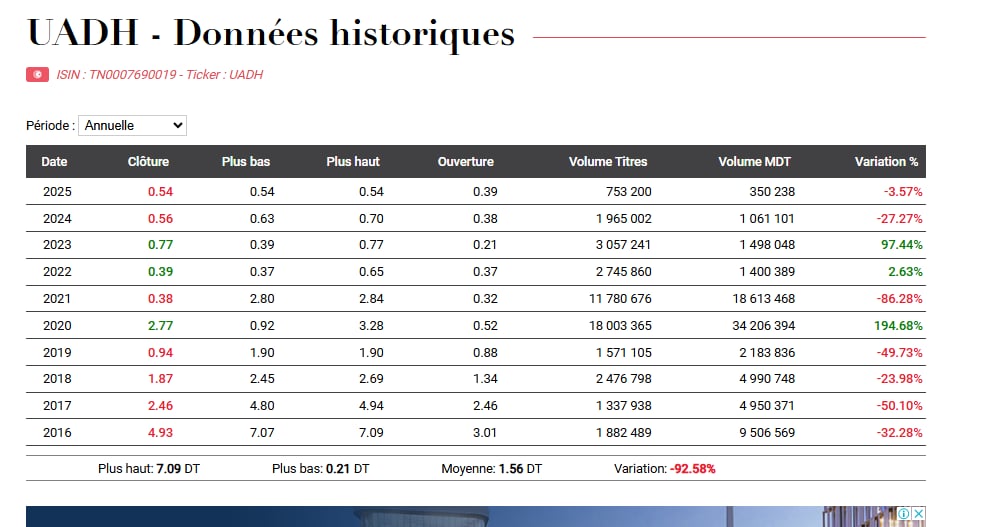Click the summary Plus haut: 7.09 DT

[149, 469]
